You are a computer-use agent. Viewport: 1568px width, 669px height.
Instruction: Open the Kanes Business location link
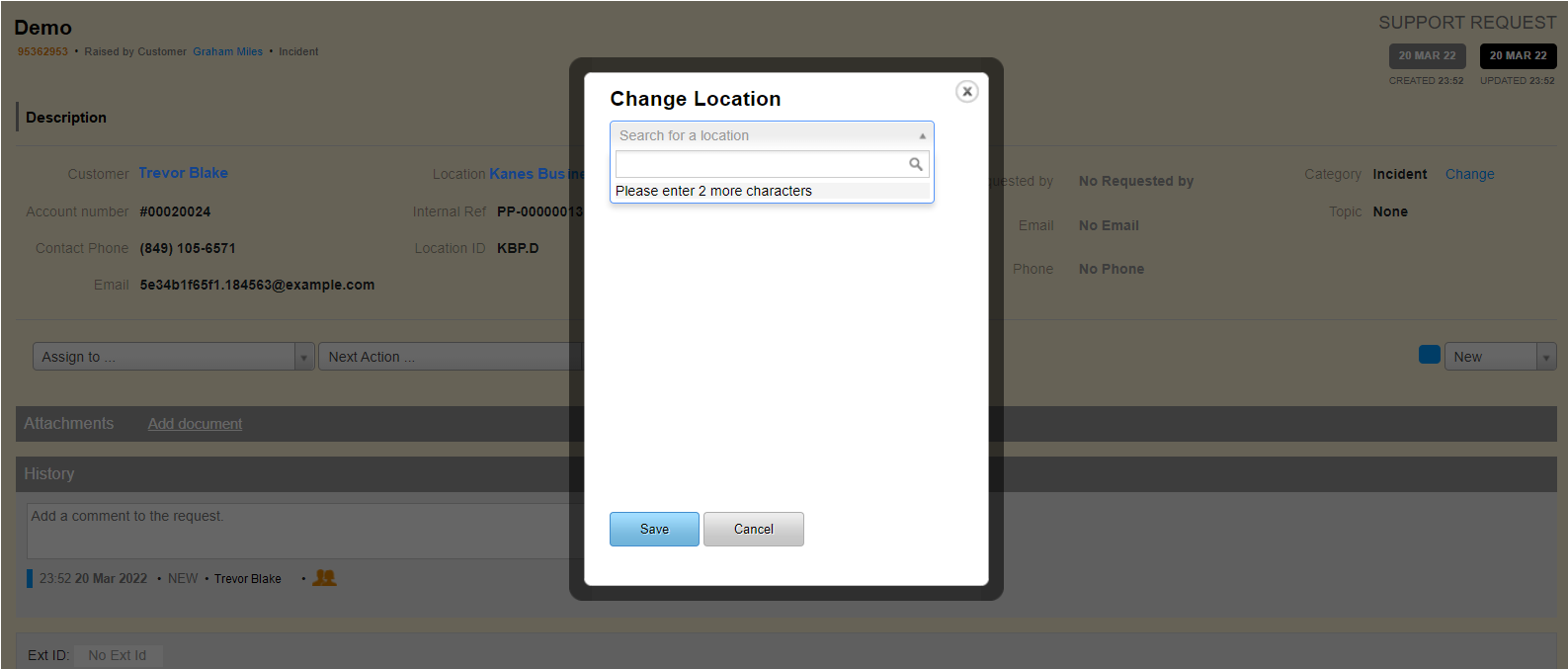point(529,174)
